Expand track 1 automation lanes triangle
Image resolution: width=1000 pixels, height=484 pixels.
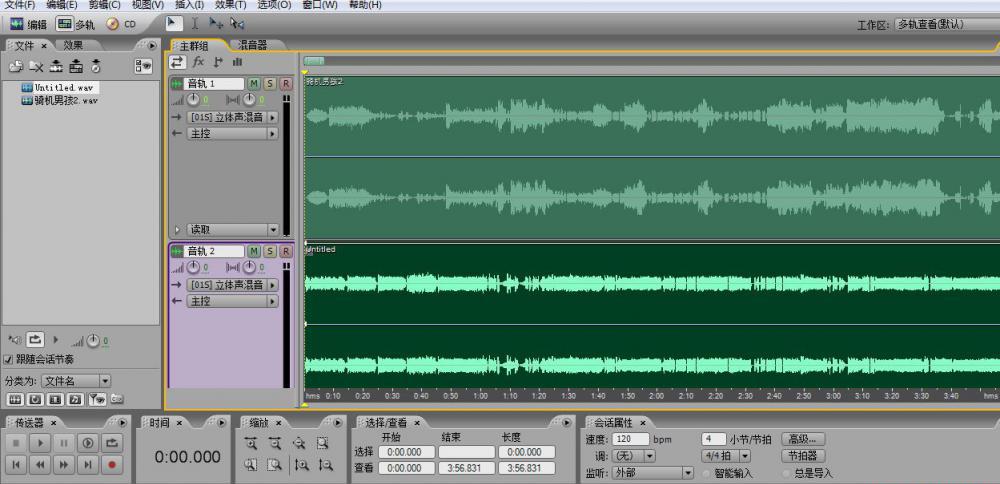177,230
